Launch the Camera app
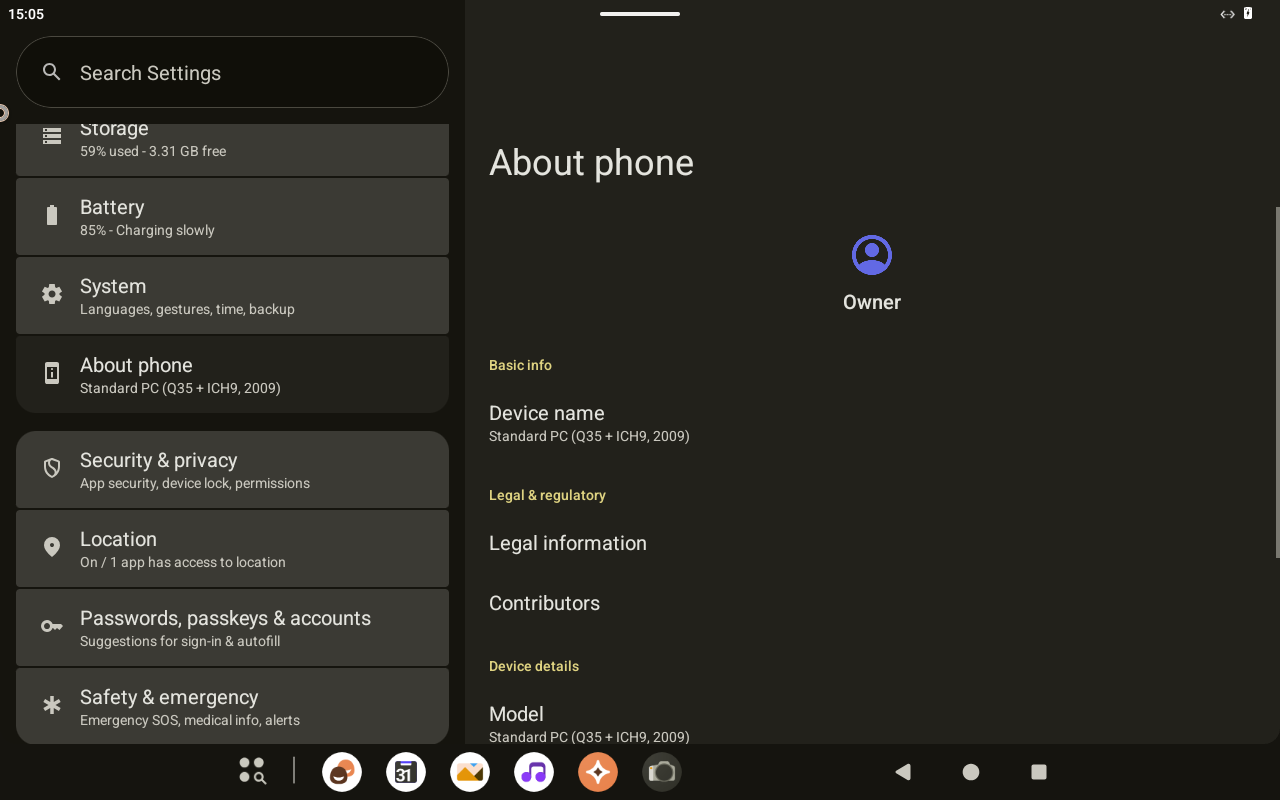 [x=661, y=772]
